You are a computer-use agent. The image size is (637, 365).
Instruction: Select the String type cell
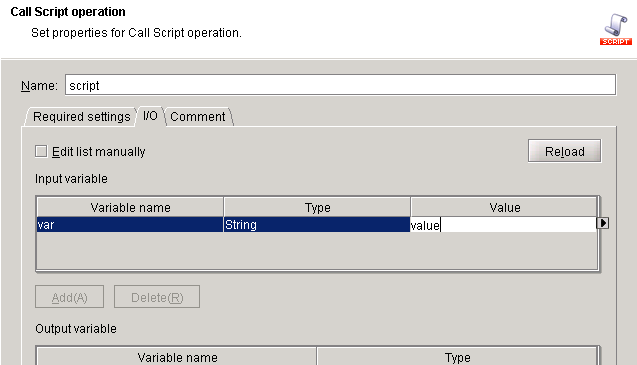317,225
